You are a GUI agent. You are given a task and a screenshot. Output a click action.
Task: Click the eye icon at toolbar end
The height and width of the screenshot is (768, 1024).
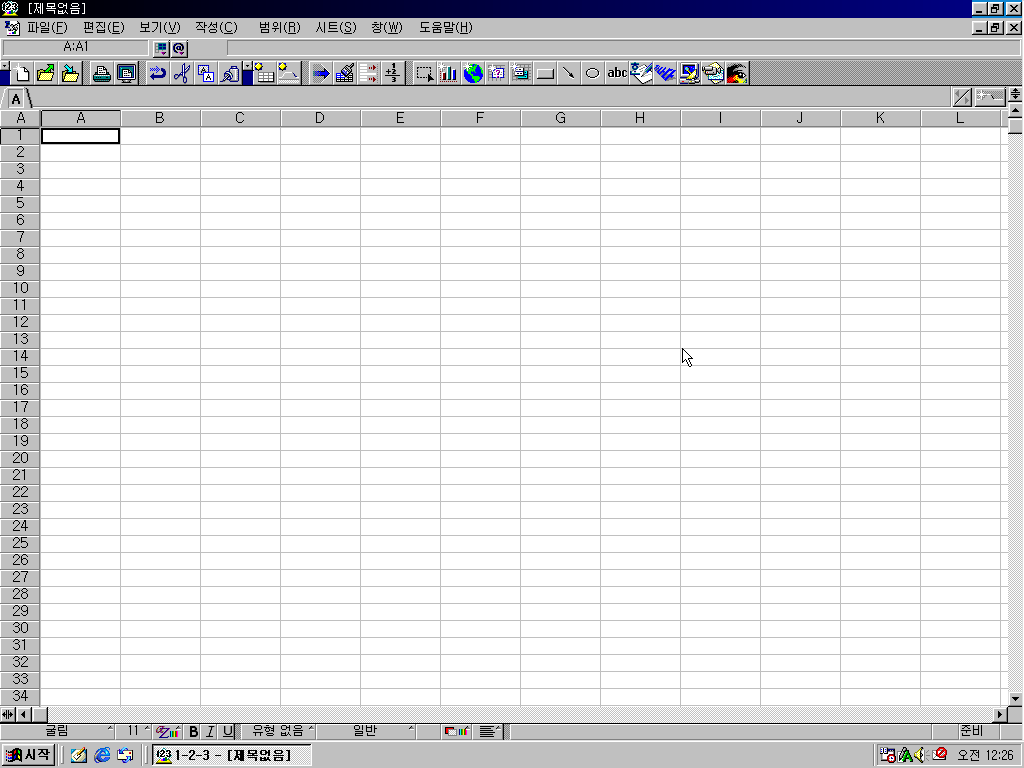click(x=737, y=73)
